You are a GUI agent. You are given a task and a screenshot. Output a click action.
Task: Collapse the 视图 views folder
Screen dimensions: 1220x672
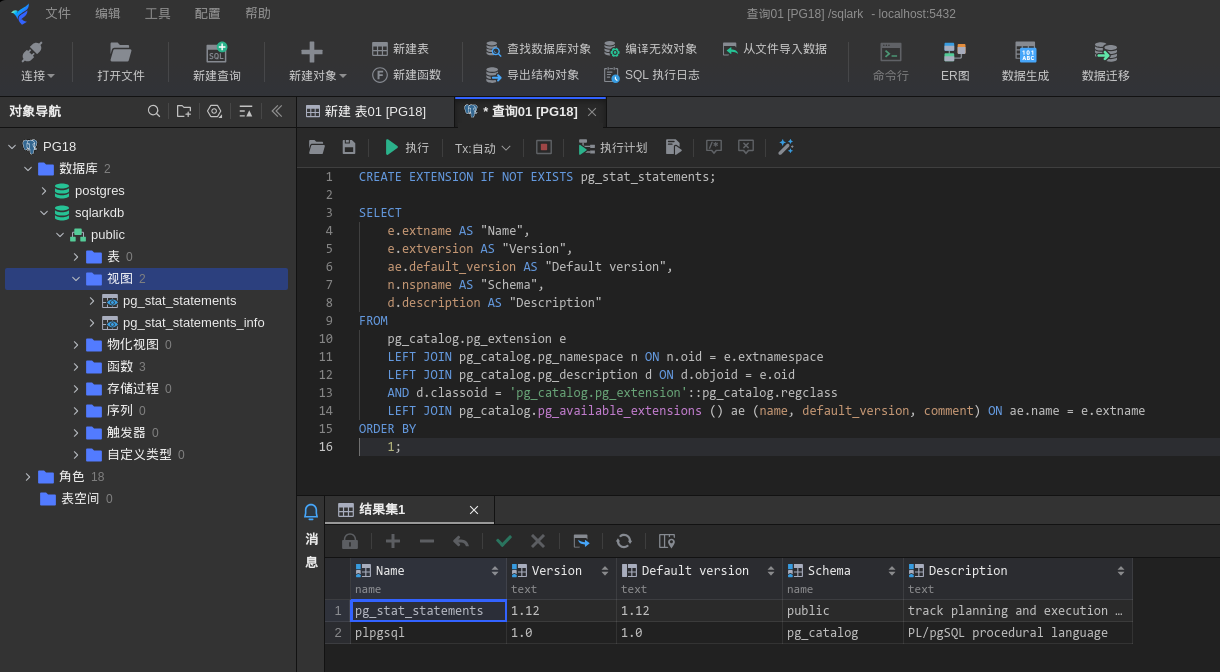coord(76,279)
